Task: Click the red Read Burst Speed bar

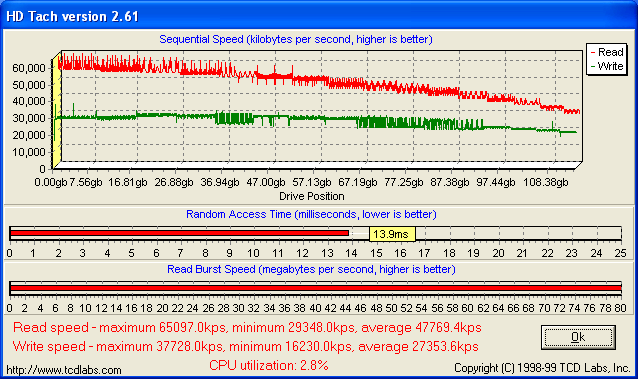Action: click(x=316, y=288)
